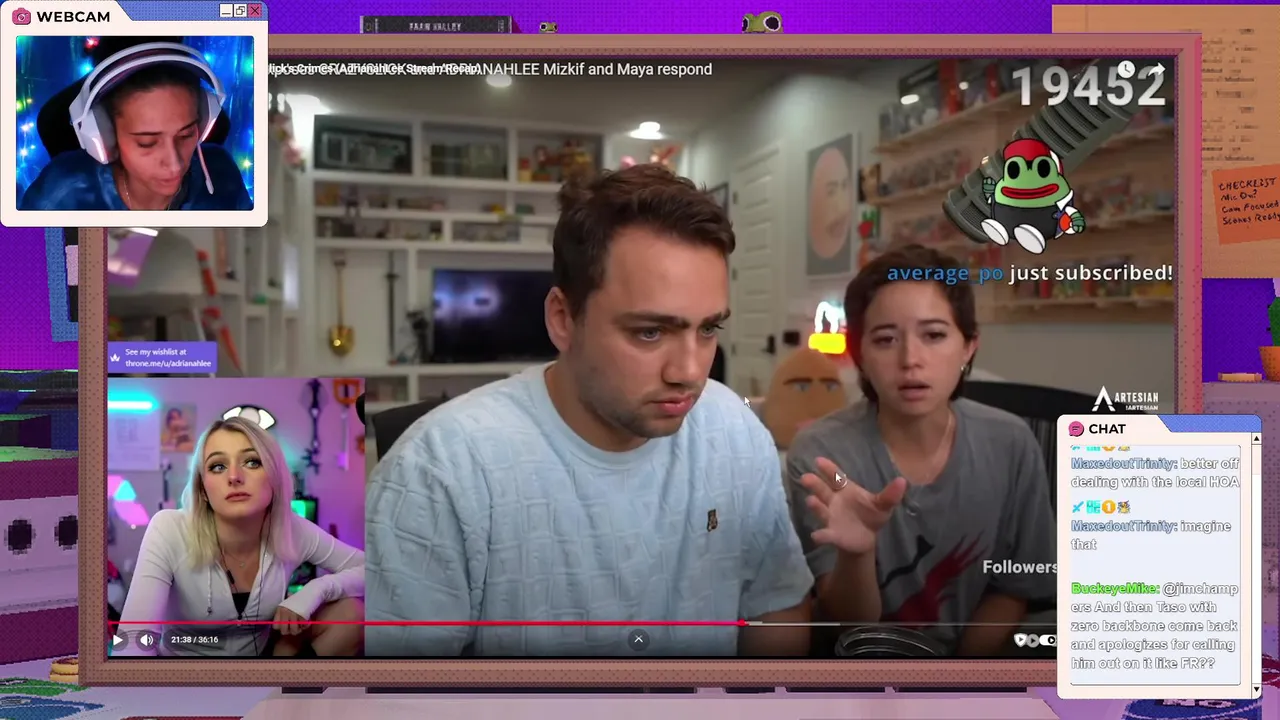Click the CHAT panel title
This screenshot has width=1280, height=720.
click(x=1107, y=429)
